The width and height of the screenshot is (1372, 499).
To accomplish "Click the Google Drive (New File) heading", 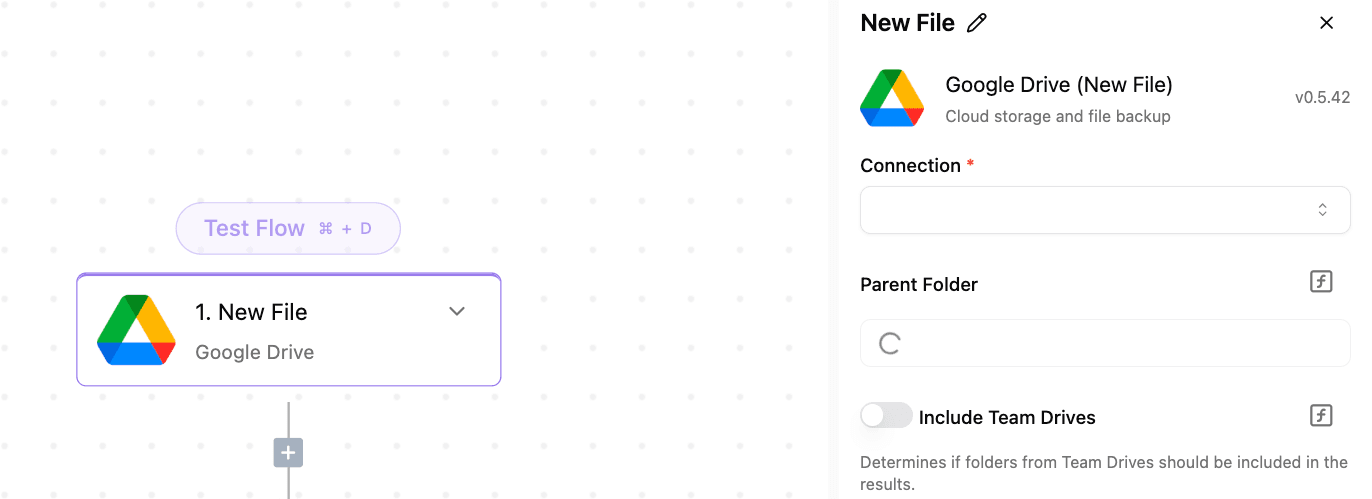I will tap(1059, 84).
